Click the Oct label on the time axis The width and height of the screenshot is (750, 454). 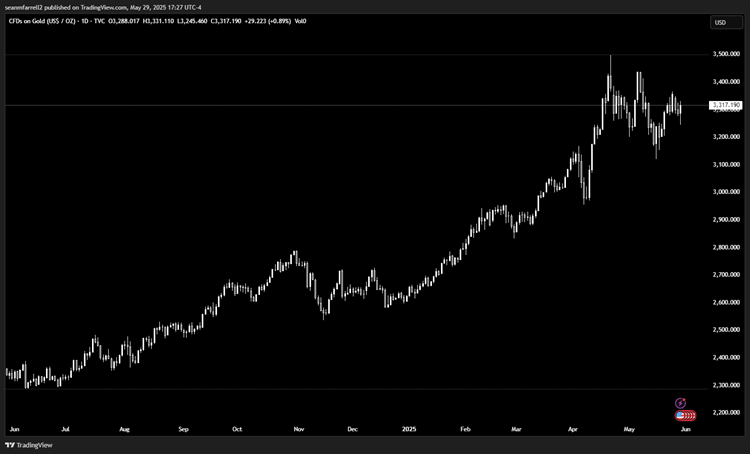coord(237,429)
